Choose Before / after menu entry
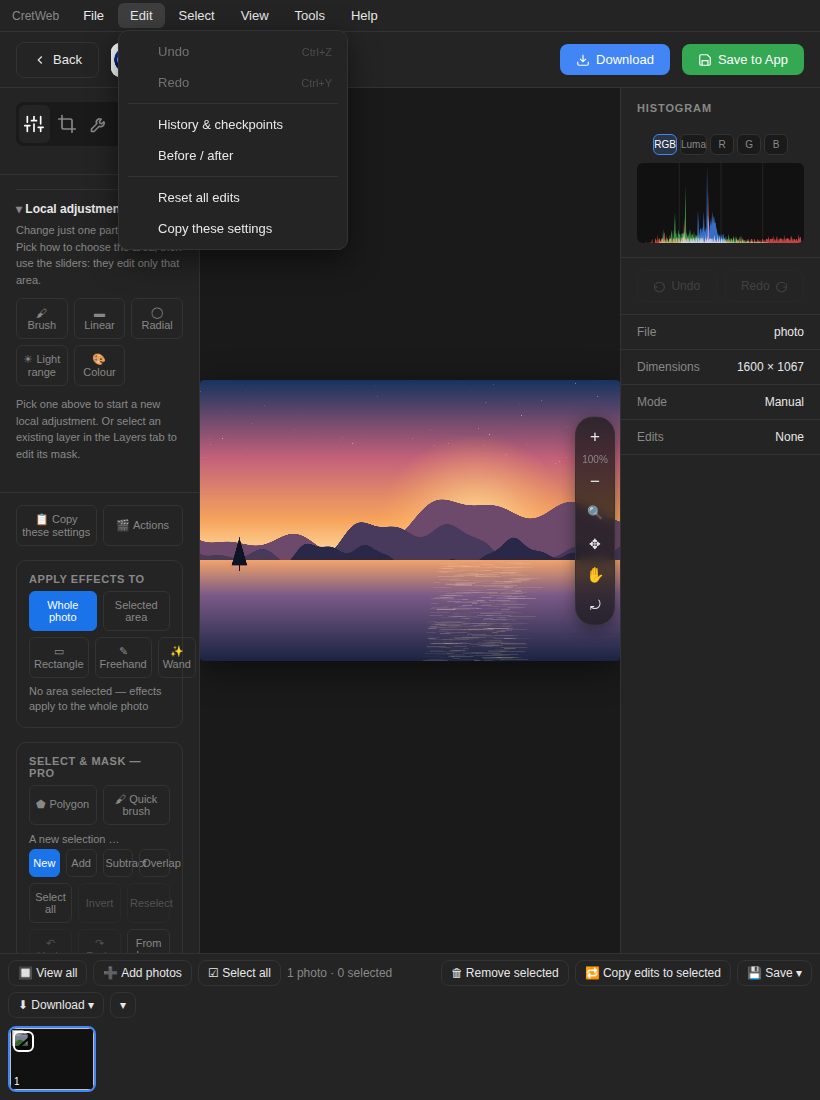 pos(233,156)
